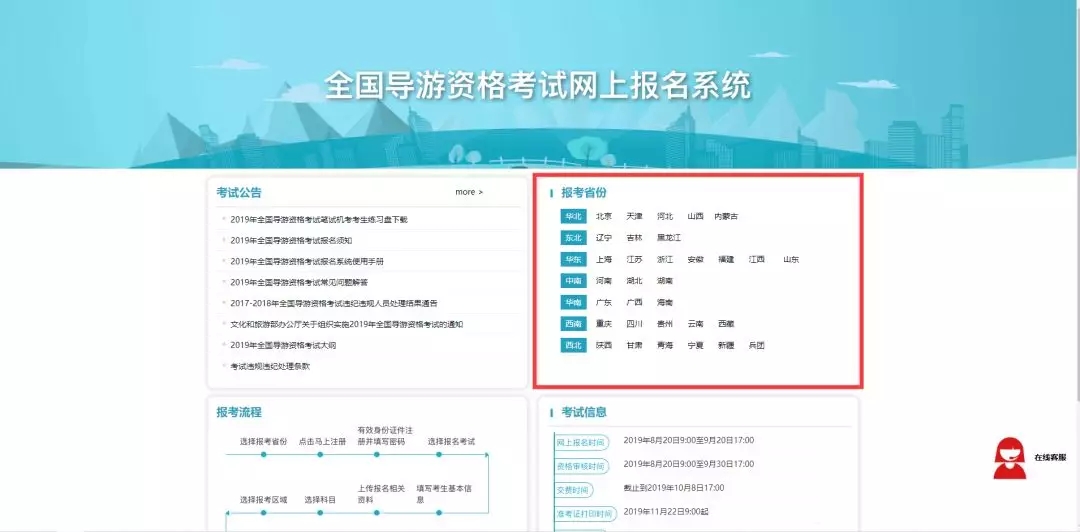Click the 选择报名考试 flow step

(451, 442)
